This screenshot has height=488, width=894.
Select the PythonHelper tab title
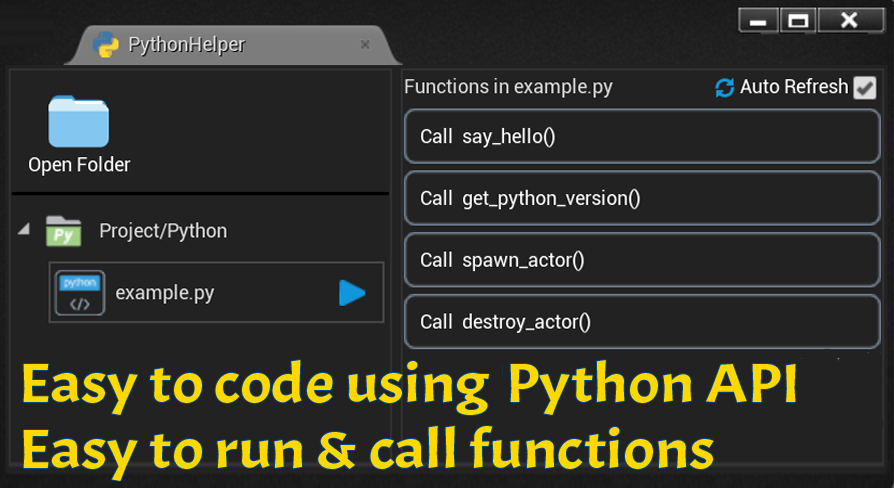[x=186, y=45]
